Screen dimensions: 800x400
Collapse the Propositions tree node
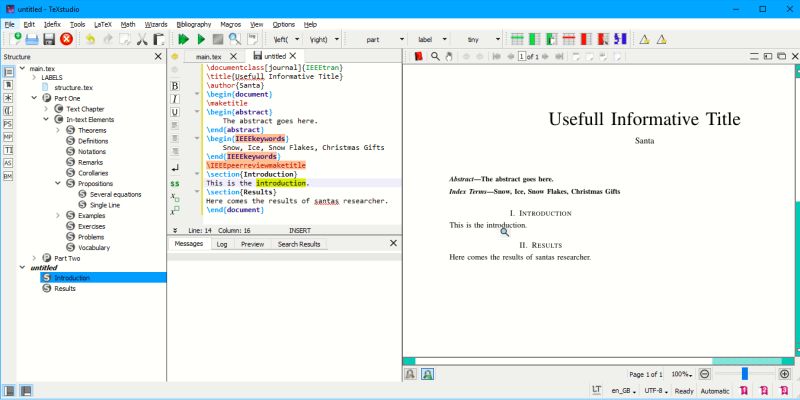point(58,183)
